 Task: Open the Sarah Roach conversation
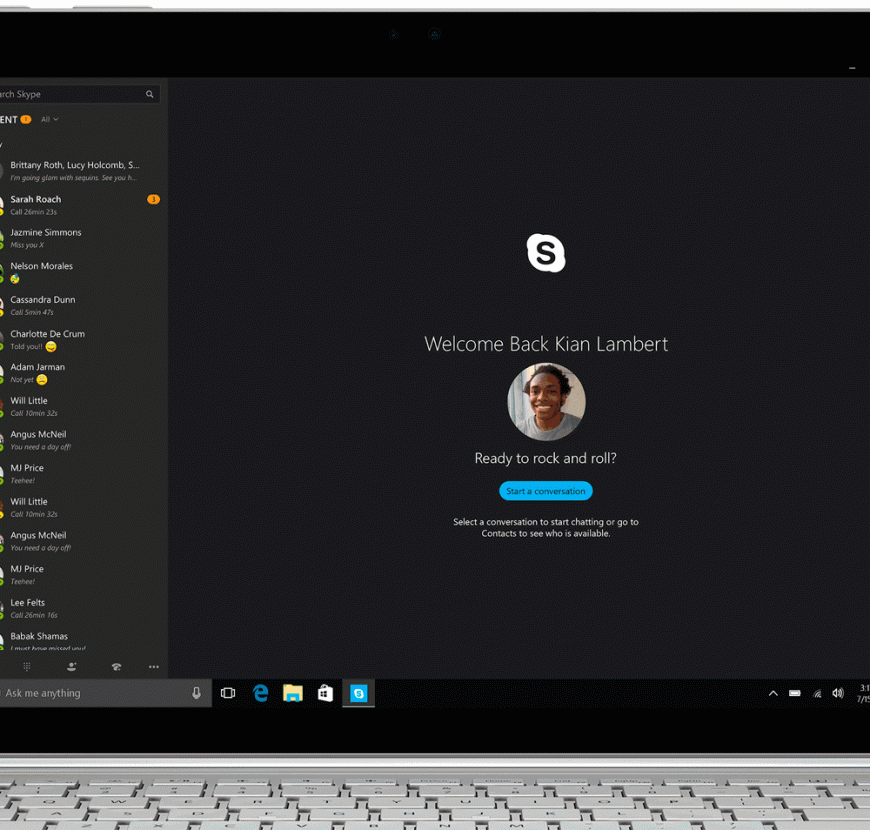click(83, 205)
